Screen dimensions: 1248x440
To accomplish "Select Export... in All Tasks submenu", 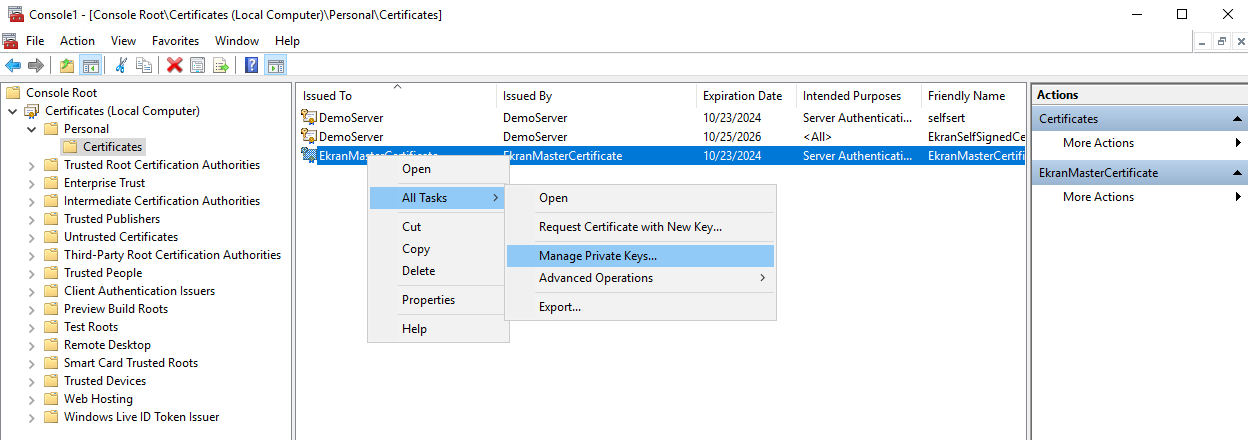I will 559,307.
